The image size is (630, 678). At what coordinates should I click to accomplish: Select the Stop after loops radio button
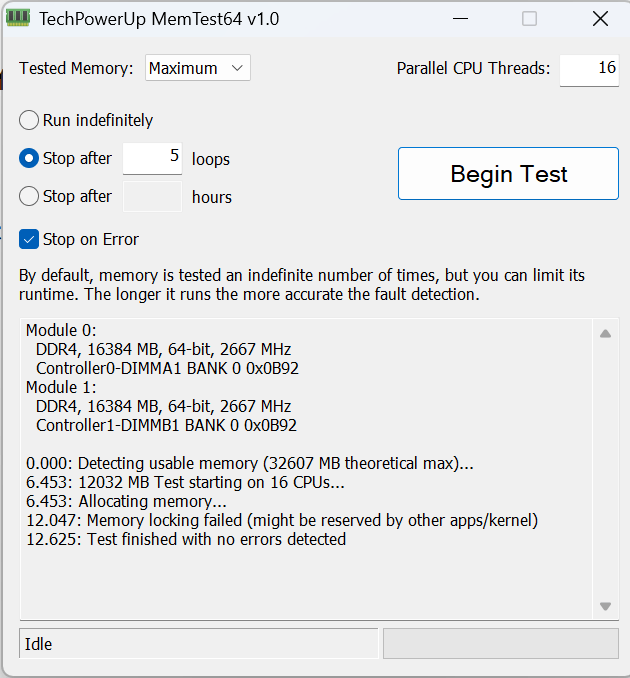pos(29,158)
